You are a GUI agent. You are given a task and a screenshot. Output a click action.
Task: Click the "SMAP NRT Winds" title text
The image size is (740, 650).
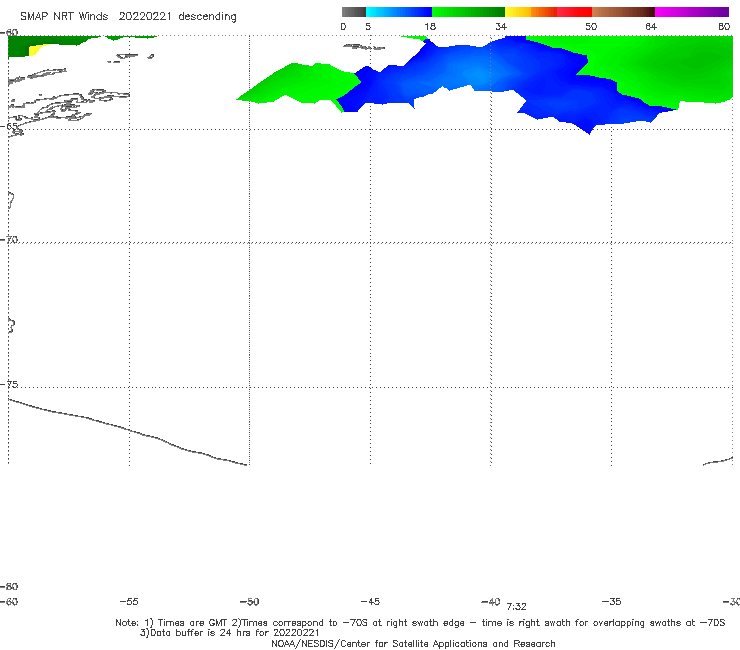click(64, 16)
